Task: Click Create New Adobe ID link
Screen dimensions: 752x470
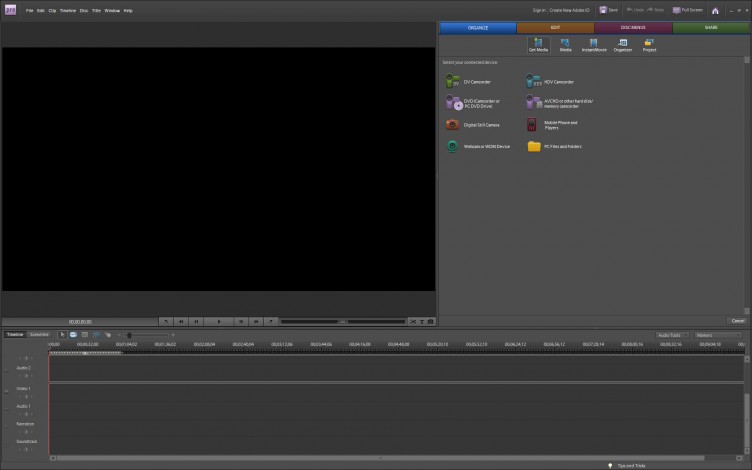Action: [569, 10]
